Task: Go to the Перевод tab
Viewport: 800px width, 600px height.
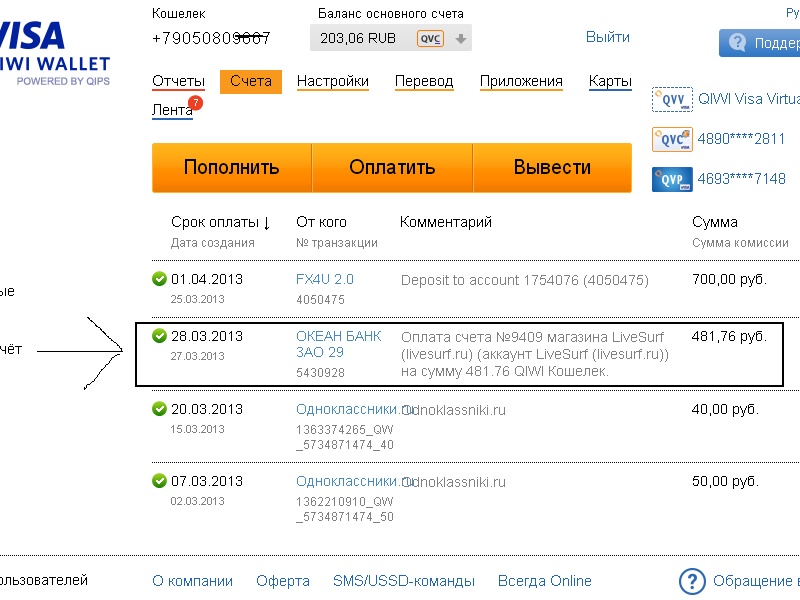Action: [x=424, y=81]
